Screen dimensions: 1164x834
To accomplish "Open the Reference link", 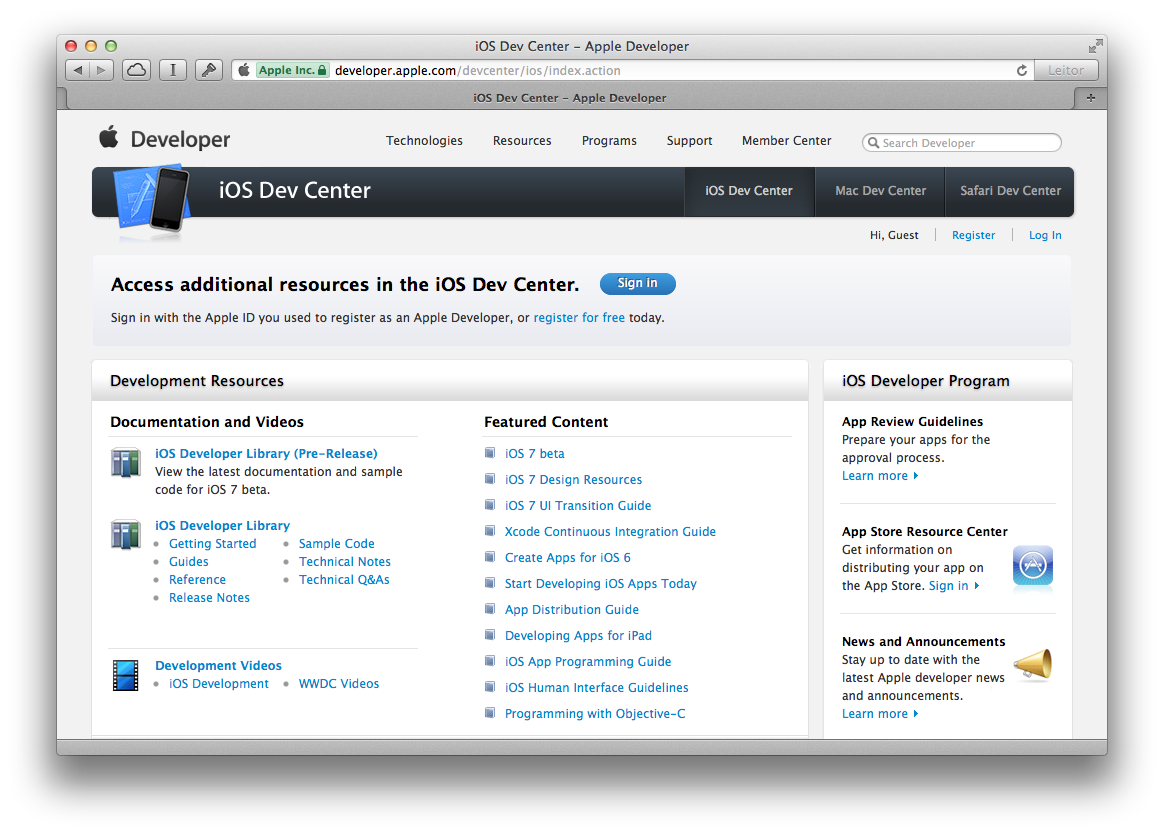I will 197,579.
